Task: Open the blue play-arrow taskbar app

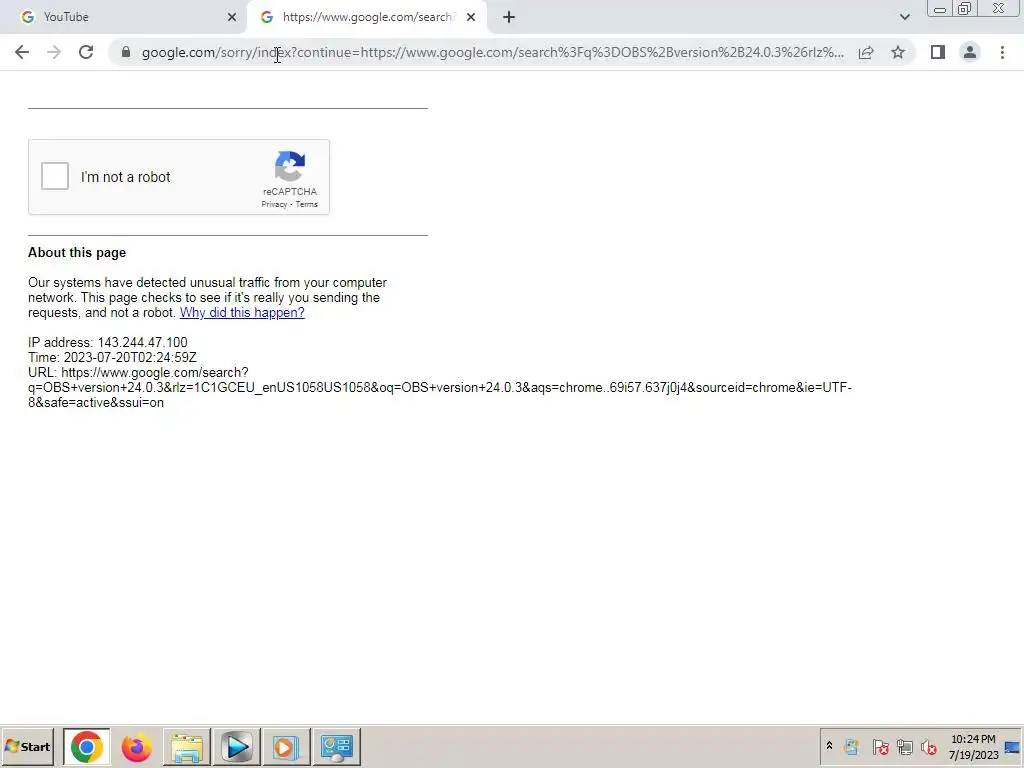Action: pyautogui.click(x=236, y=746)
